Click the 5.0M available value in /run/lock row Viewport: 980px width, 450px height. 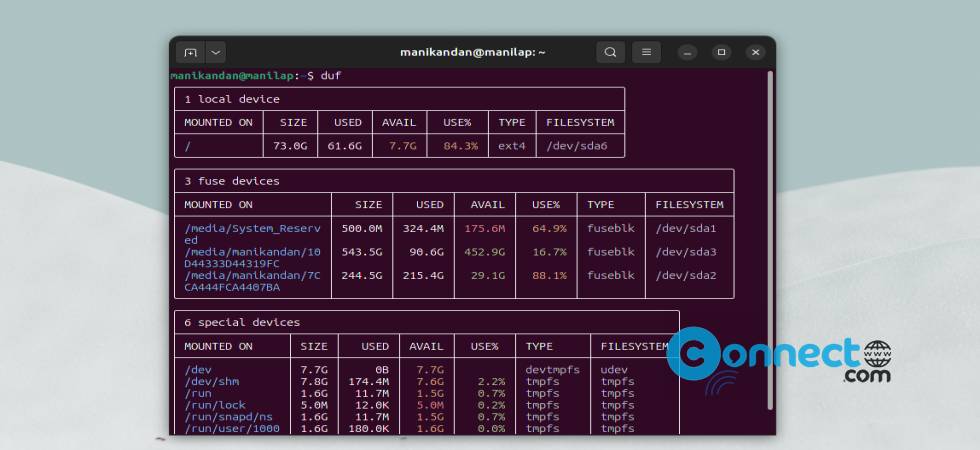coord(430,405)
